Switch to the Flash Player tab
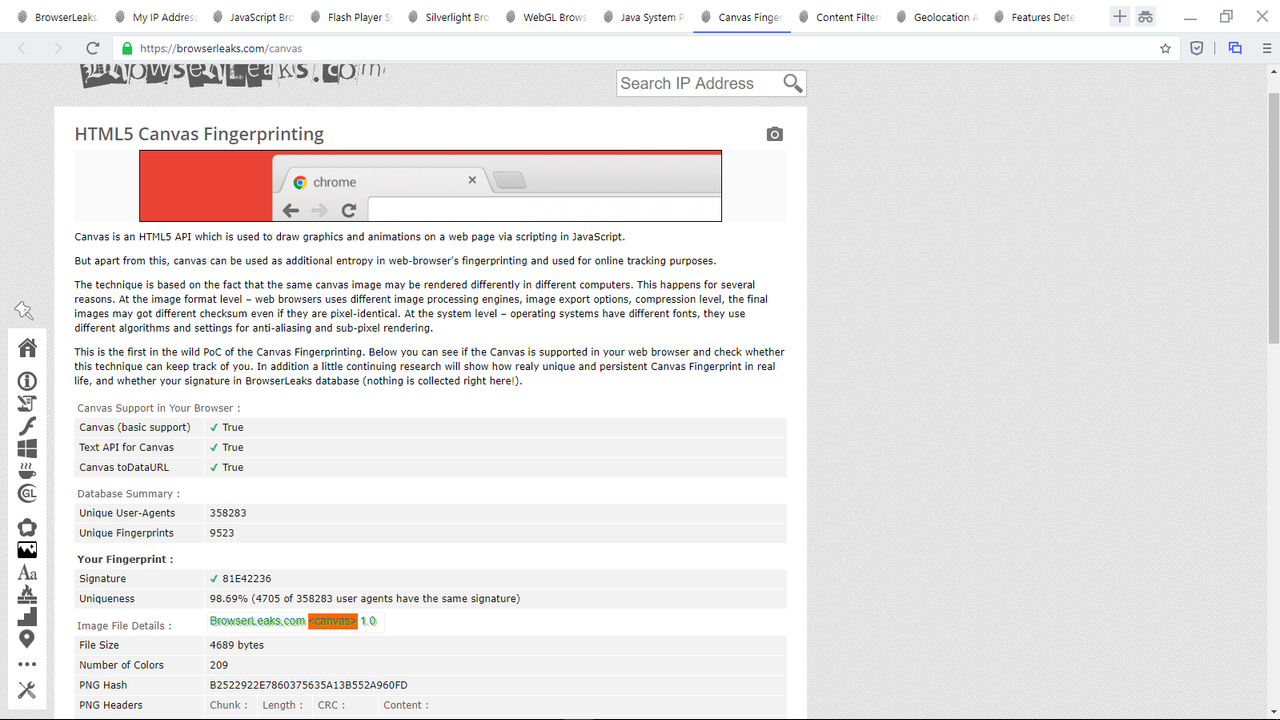1280x720 pixels. tap(351, 17)
